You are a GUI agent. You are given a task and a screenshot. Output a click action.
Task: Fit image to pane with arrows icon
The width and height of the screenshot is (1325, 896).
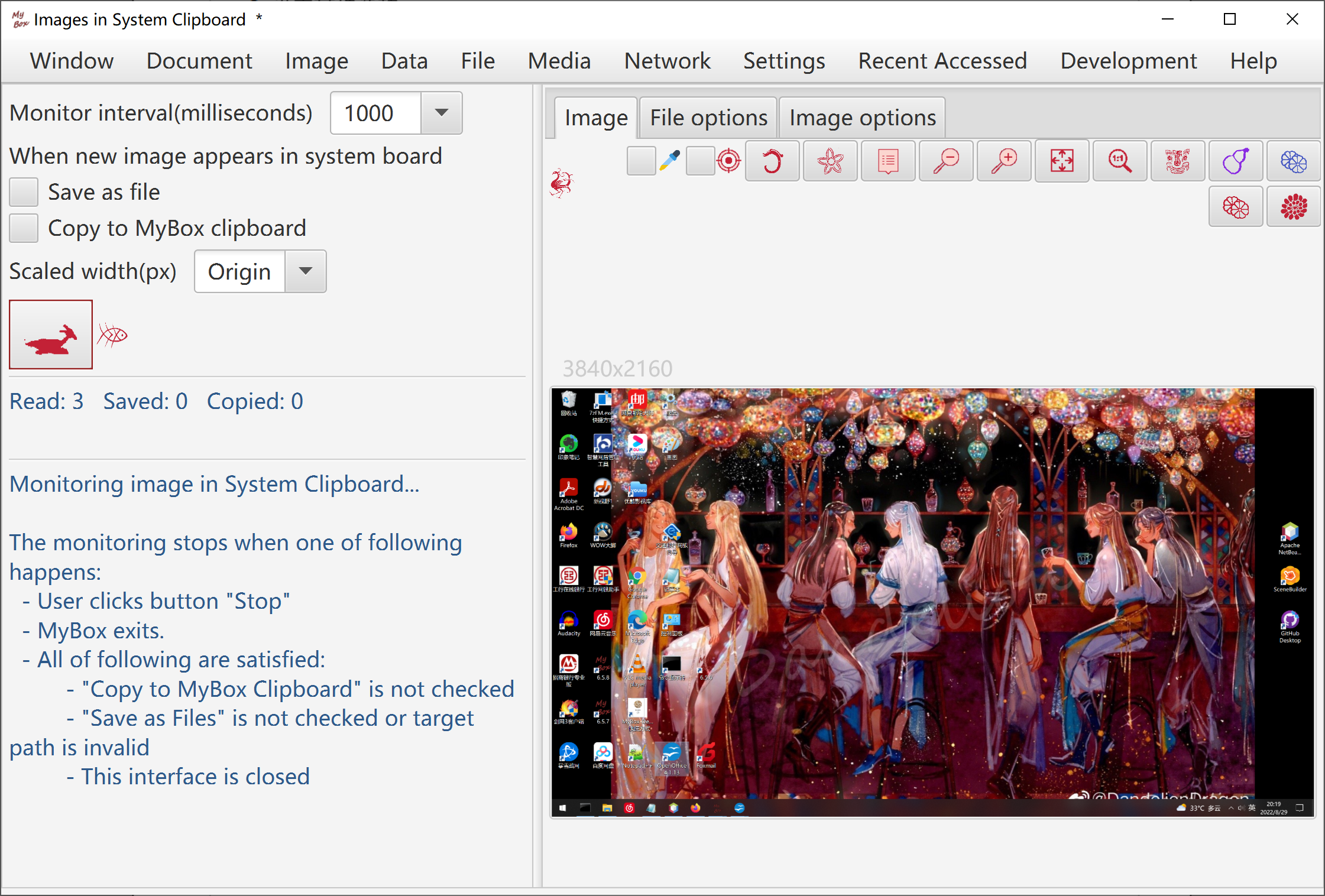tap(1062, 161)
